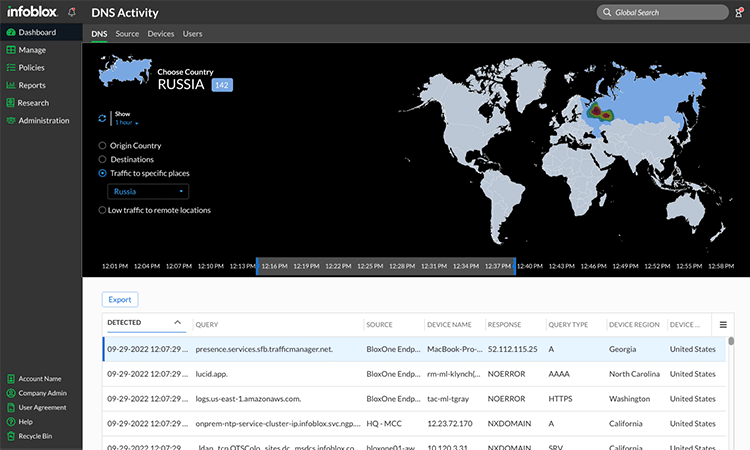Select Traffic to specific places option
The image size is (750, 450).
[x=102, y=173]
